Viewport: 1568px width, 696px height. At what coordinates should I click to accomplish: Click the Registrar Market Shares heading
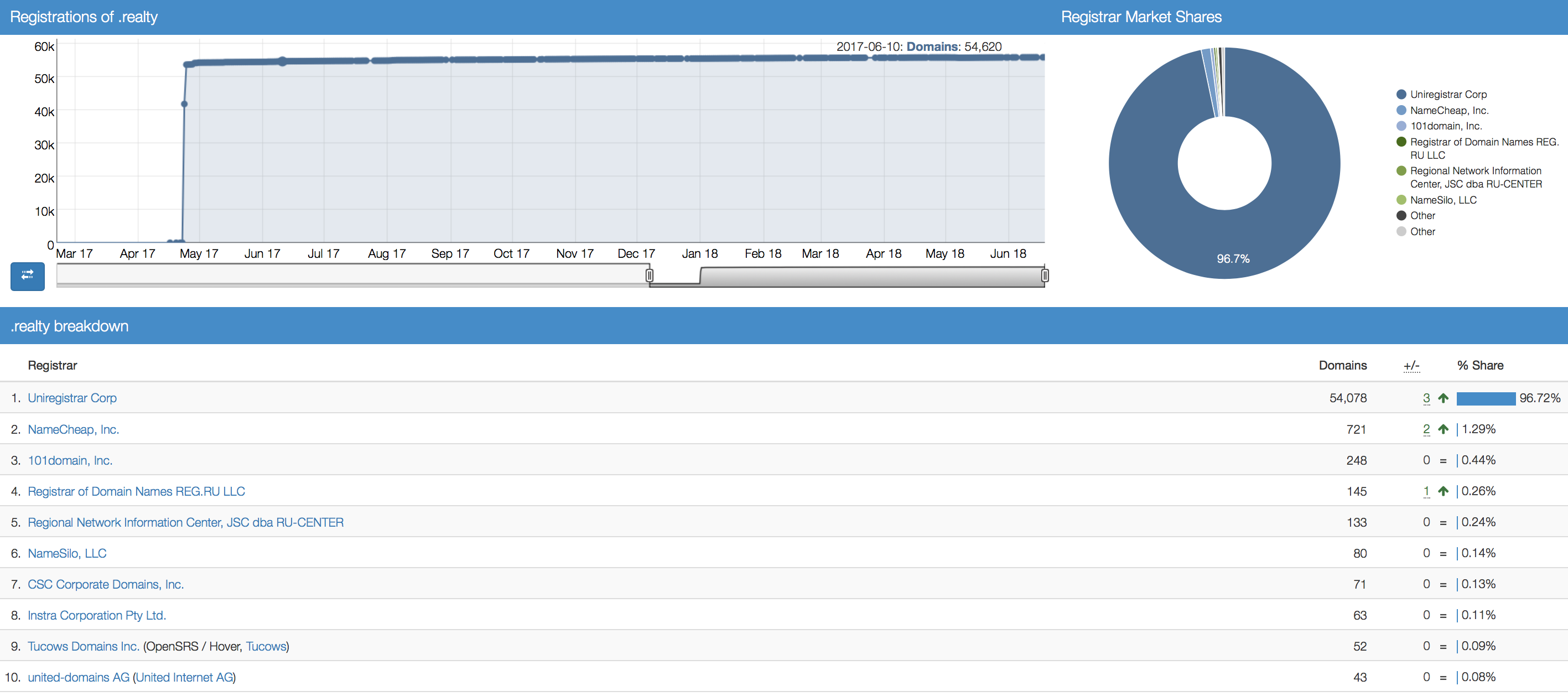[1141, 17]
